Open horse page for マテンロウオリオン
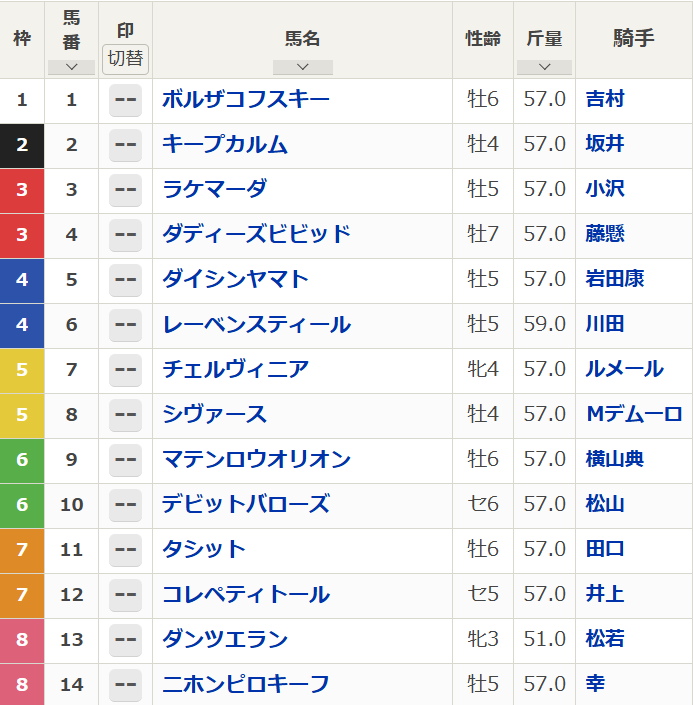This screenshot has height=705, width=693. 256,459
